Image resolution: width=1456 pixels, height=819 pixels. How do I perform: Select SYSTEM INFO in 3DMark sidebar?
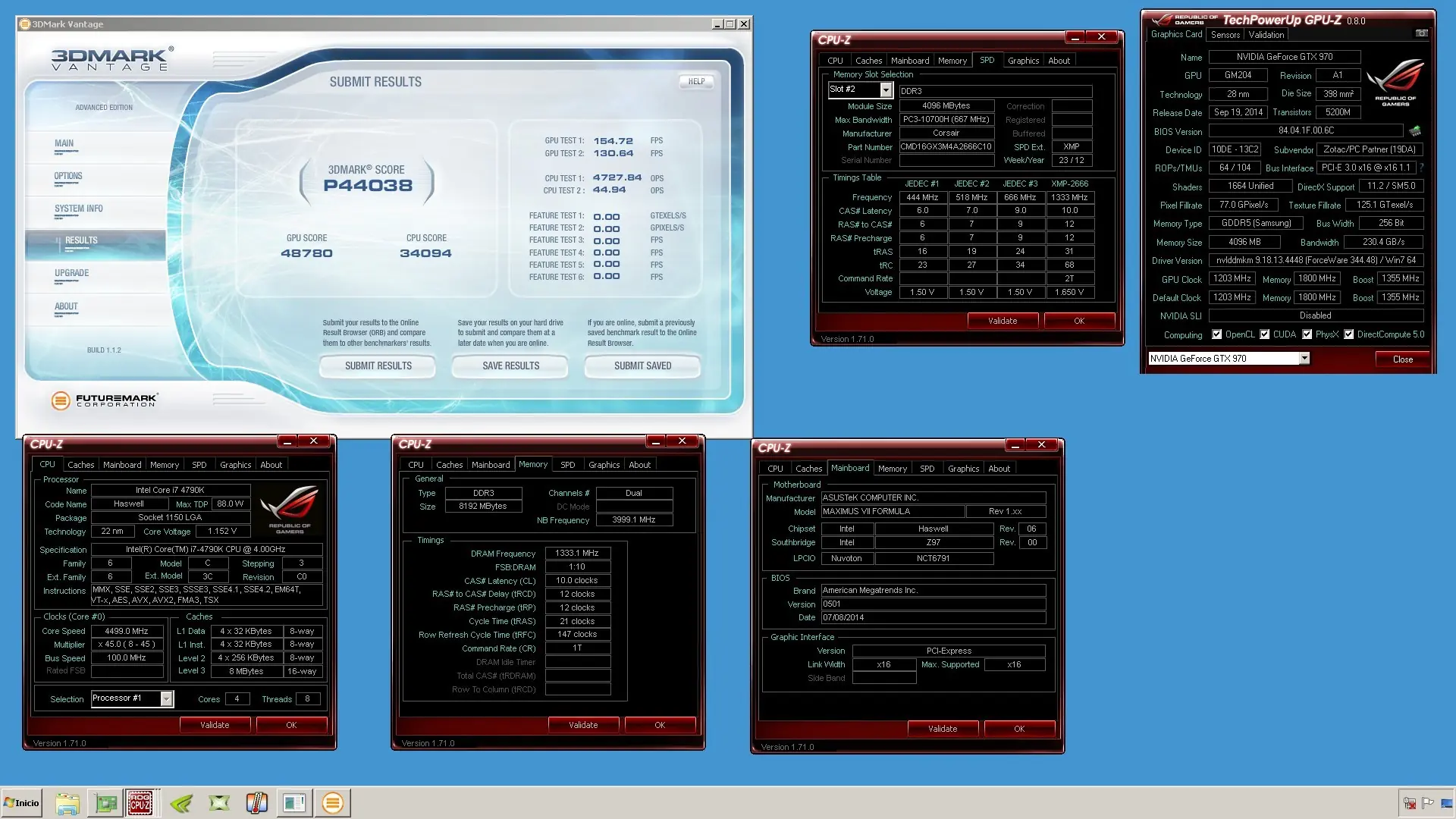tap(78, 209)
